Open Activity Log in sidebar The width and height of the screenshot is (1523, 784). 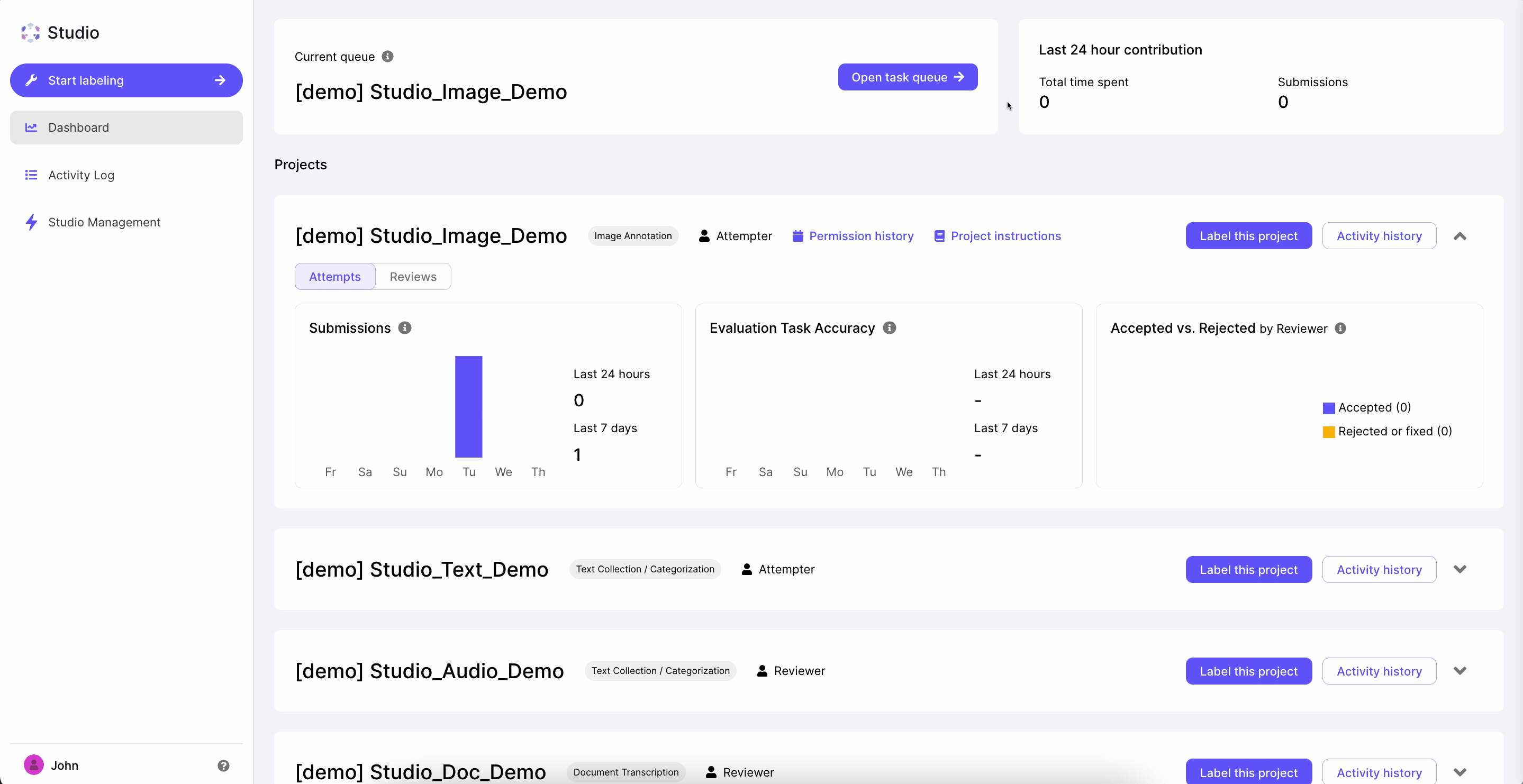pyautogui.click(x=81, y=175)
